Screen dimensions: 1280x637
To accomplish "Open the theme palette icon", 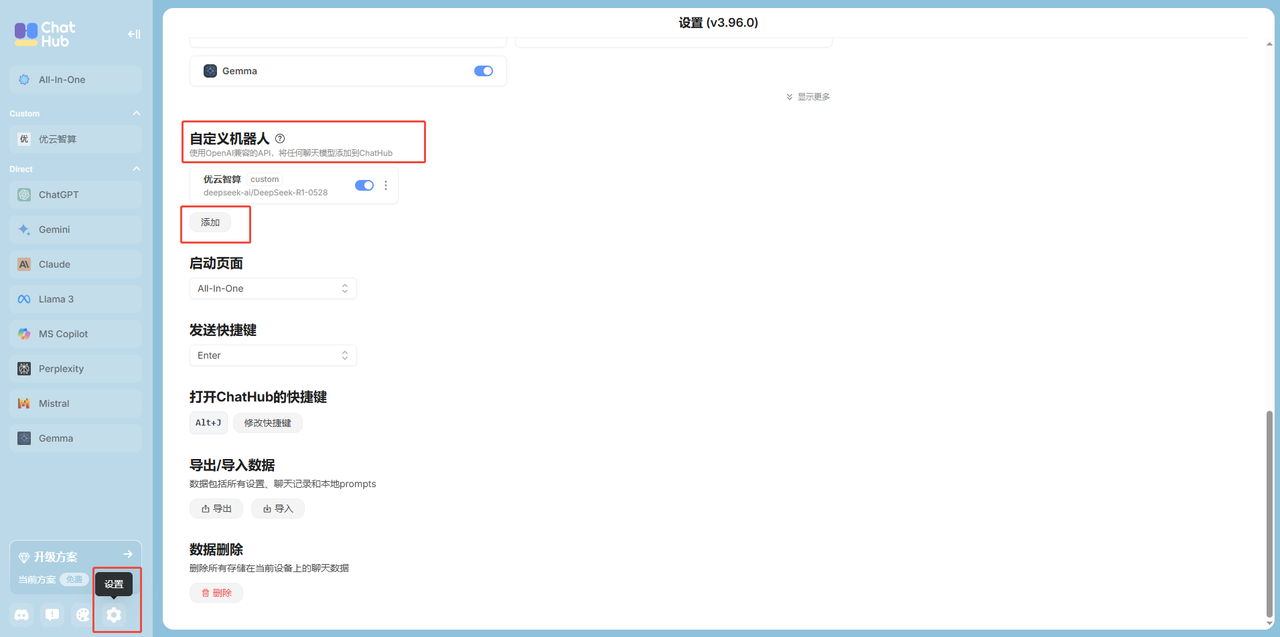I will coord(83,615).
